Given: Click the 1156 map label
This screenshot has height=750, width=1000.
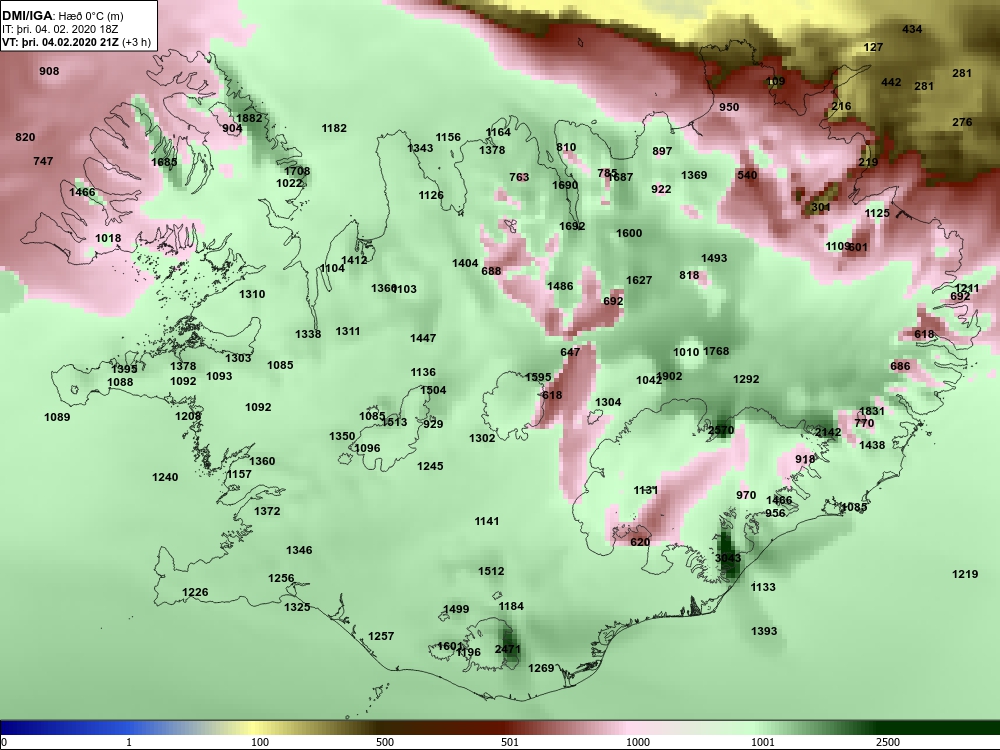Looking at the screenshot, I should pos(448,137).
